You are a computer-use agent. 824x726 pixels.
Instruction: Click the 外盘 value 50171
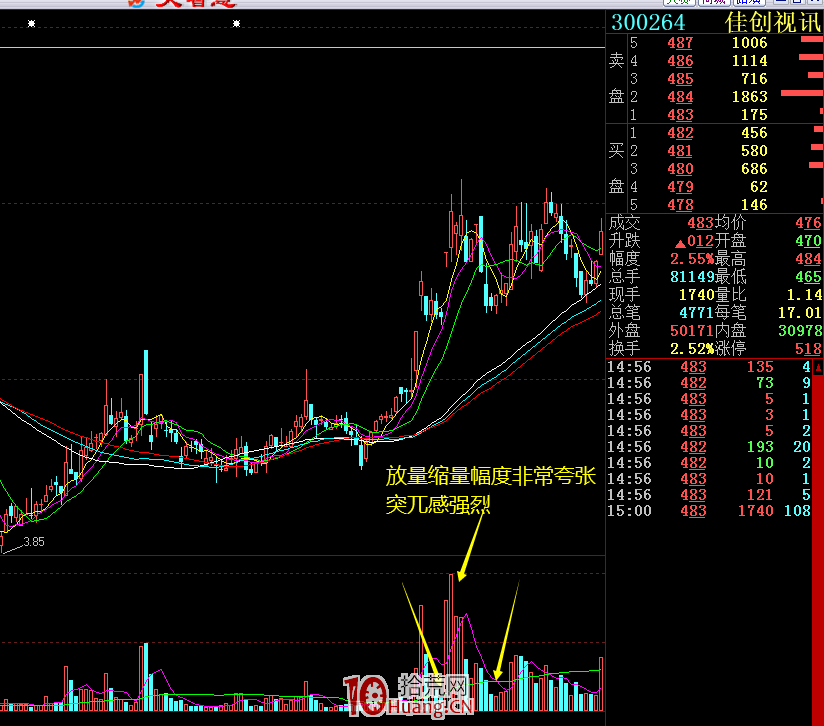point(692,330)
